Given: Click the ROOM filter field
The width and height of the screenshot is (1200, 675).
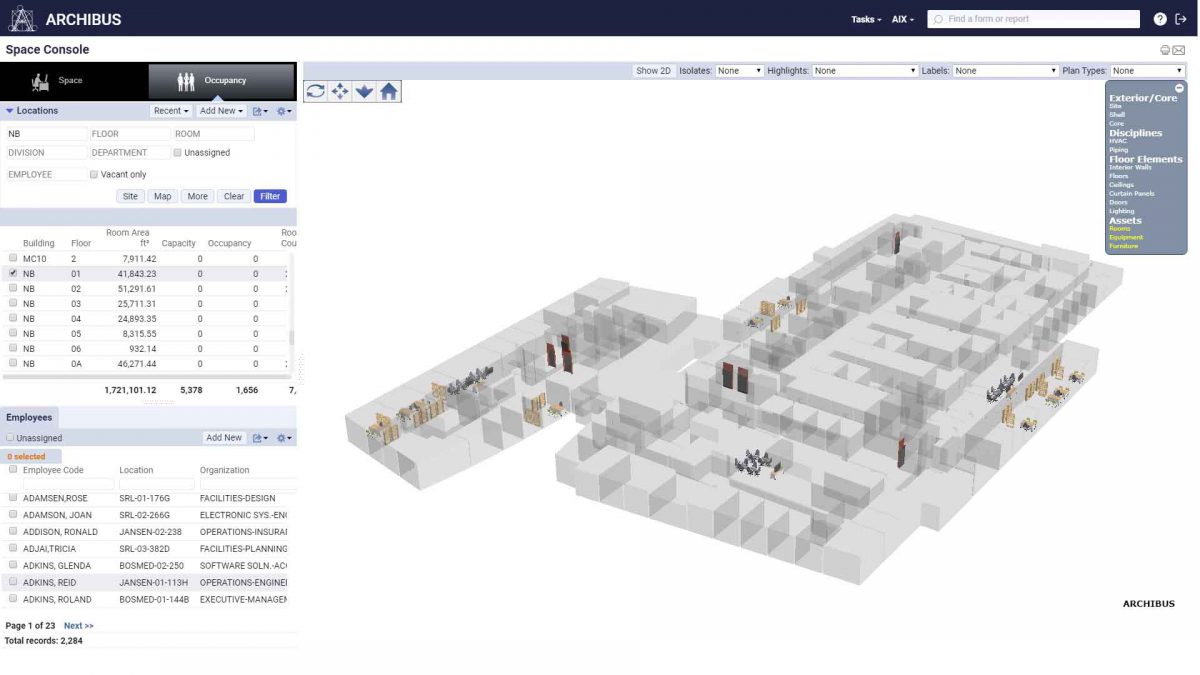Looking at the screenshot, I should pyautogui.click(x=213, y=134).
